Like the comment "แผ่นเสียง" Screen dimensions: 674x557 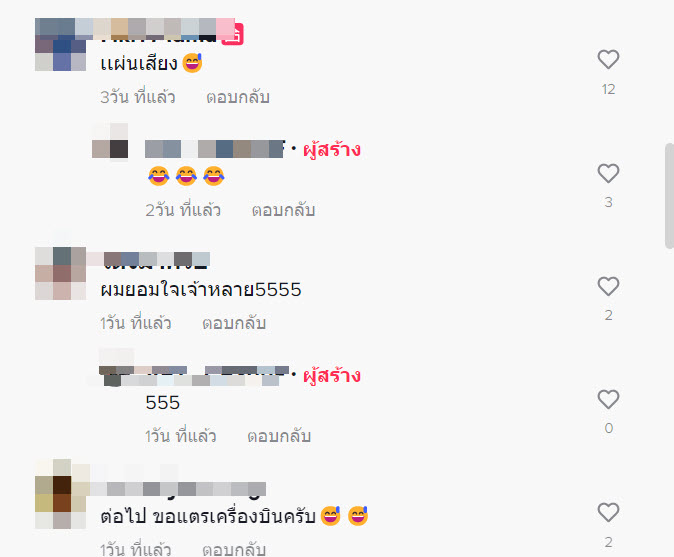[x=608, y=59]
